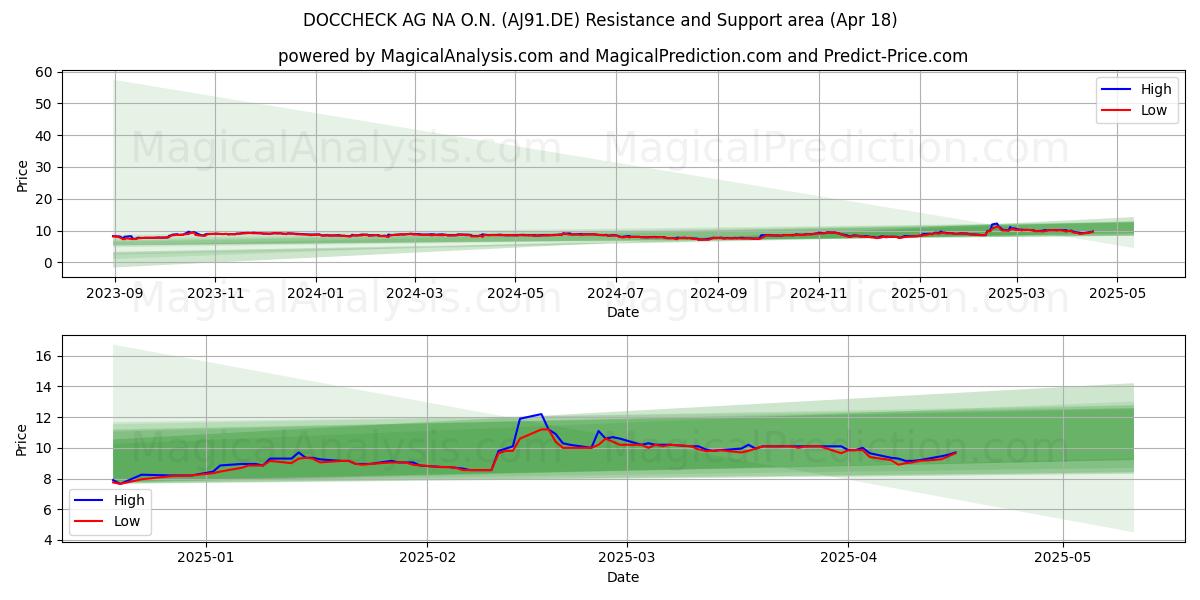Click the '60' price tick label

point(44,72)
